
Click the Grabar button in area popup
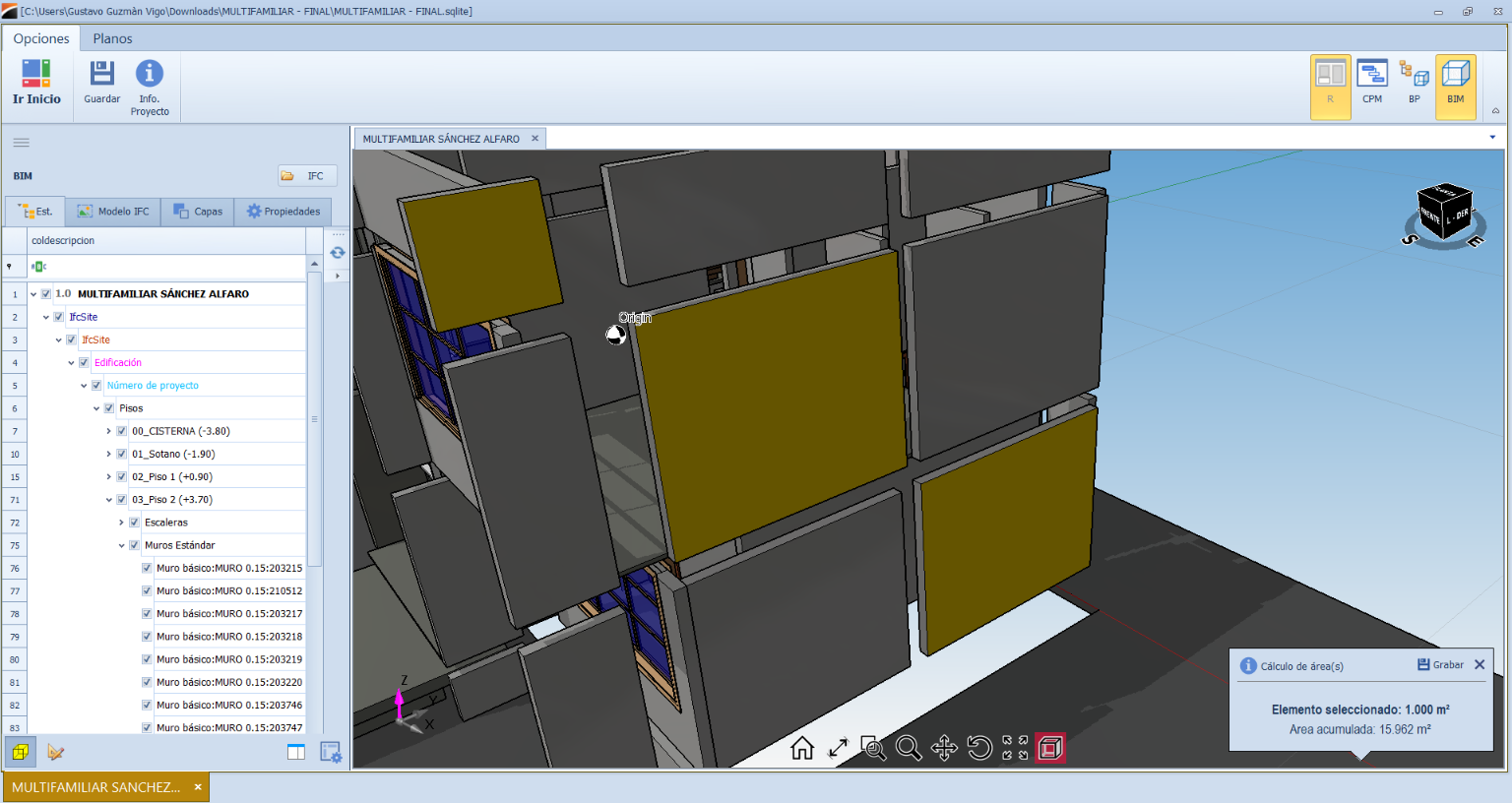1440,665
